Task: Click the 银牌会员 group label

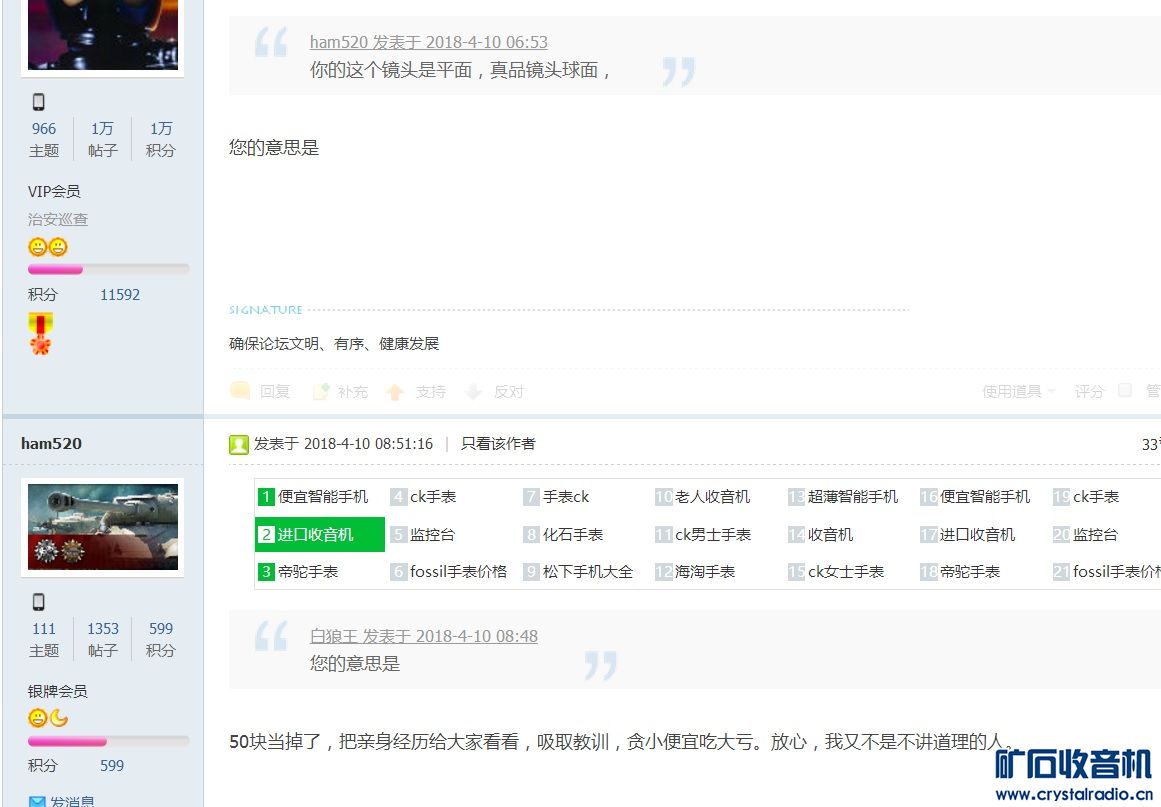Action: 58,691
